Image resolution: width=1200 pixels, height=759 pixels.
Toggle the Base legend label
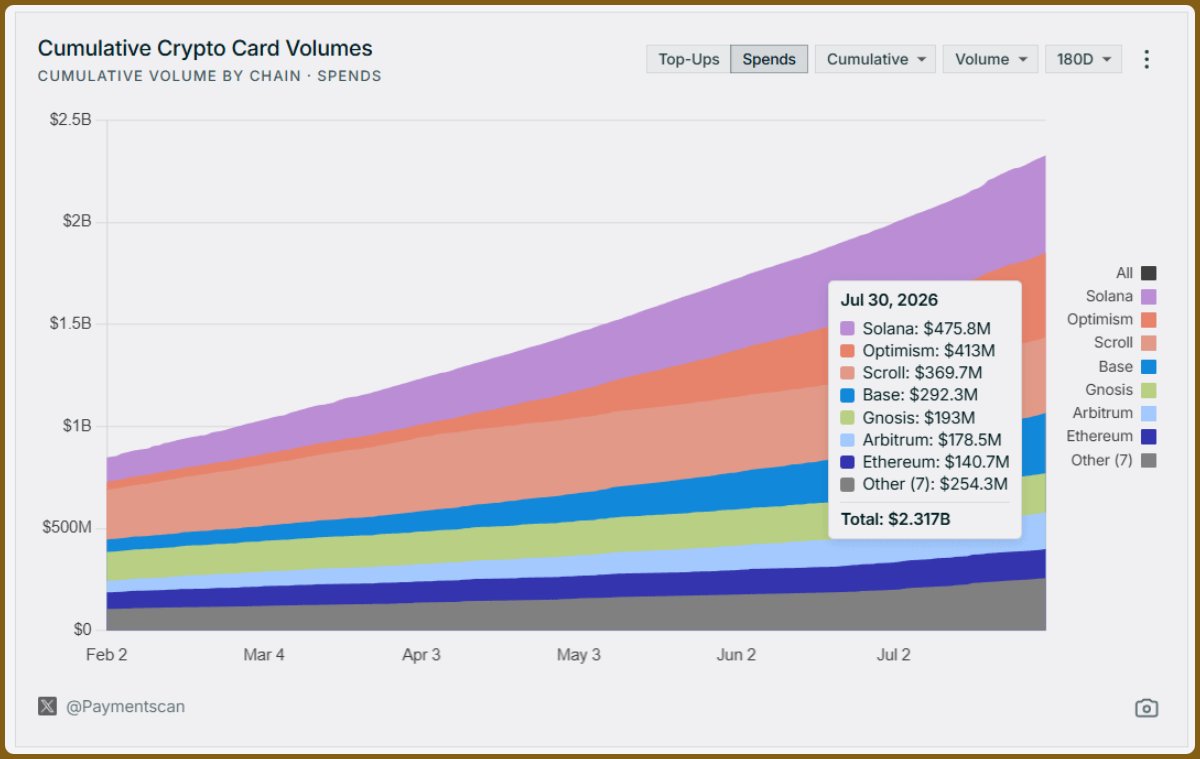tap(1116, 367)
